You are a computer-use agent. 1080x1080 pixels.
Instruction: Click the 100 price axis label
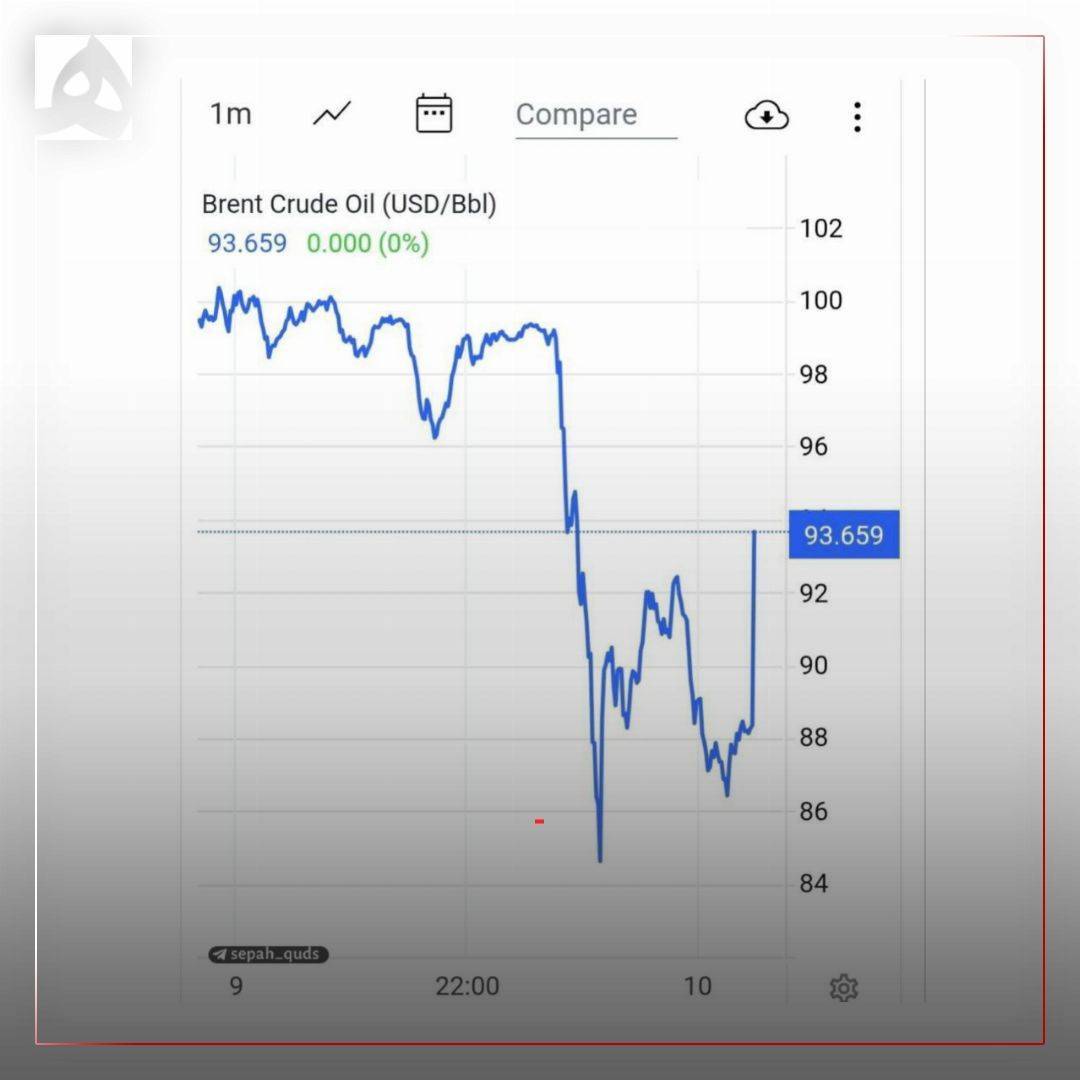point(821,300)
